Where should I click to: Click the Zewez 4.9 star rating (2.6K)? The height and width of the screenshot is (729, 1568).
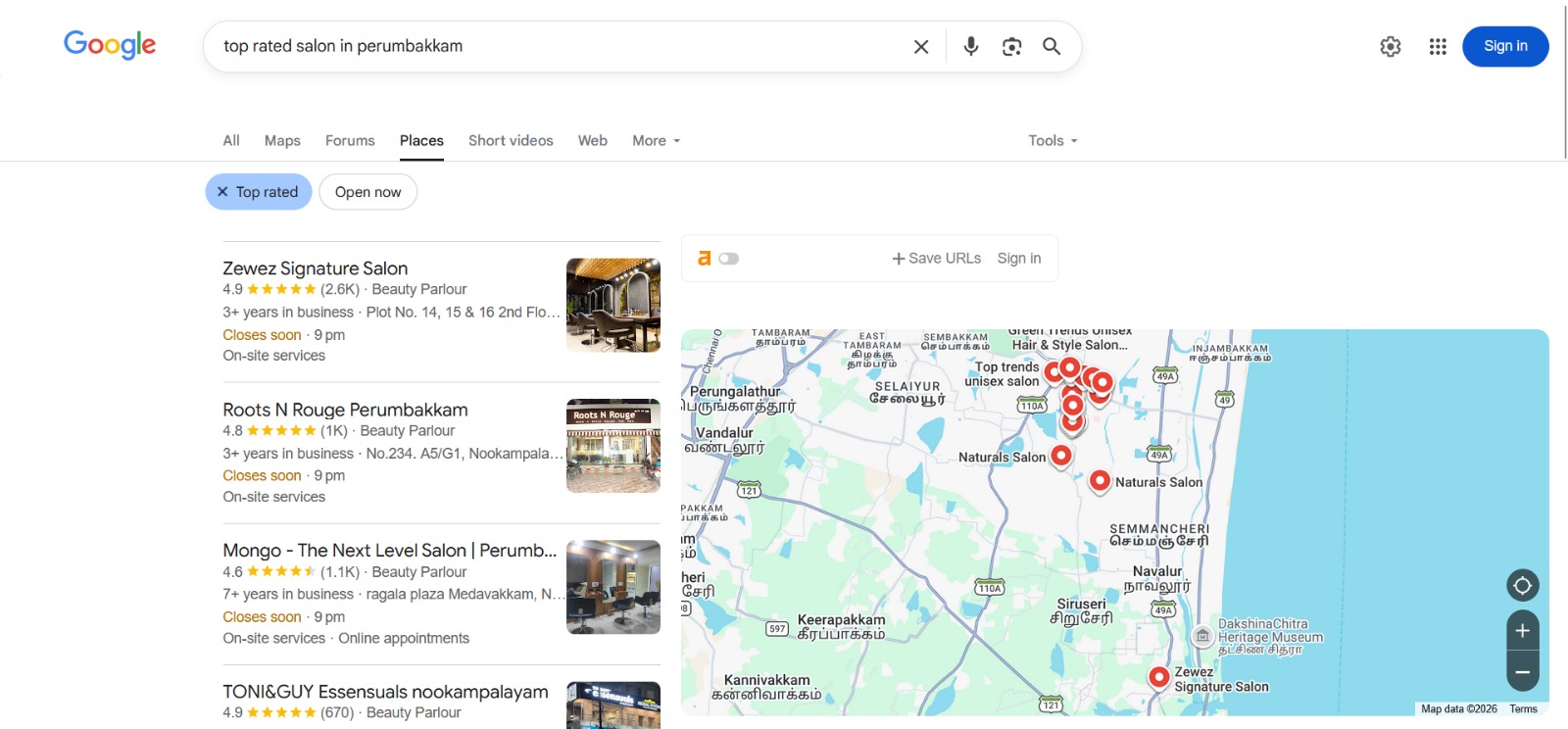tap(291, 289)
